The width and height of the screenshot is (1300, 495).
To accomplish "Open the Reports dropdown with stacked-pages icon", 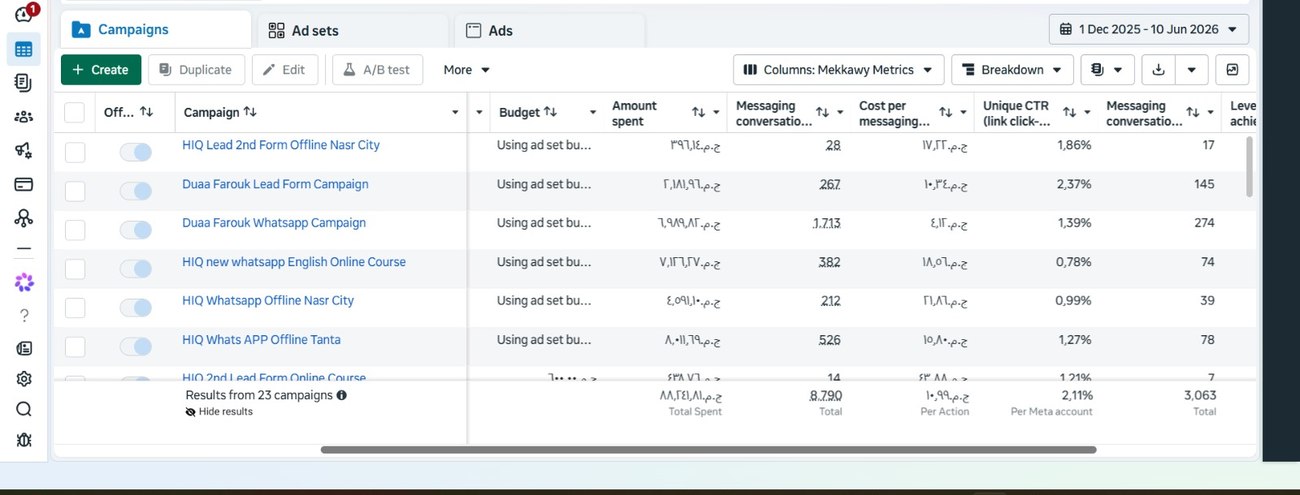I will 1107,70.
